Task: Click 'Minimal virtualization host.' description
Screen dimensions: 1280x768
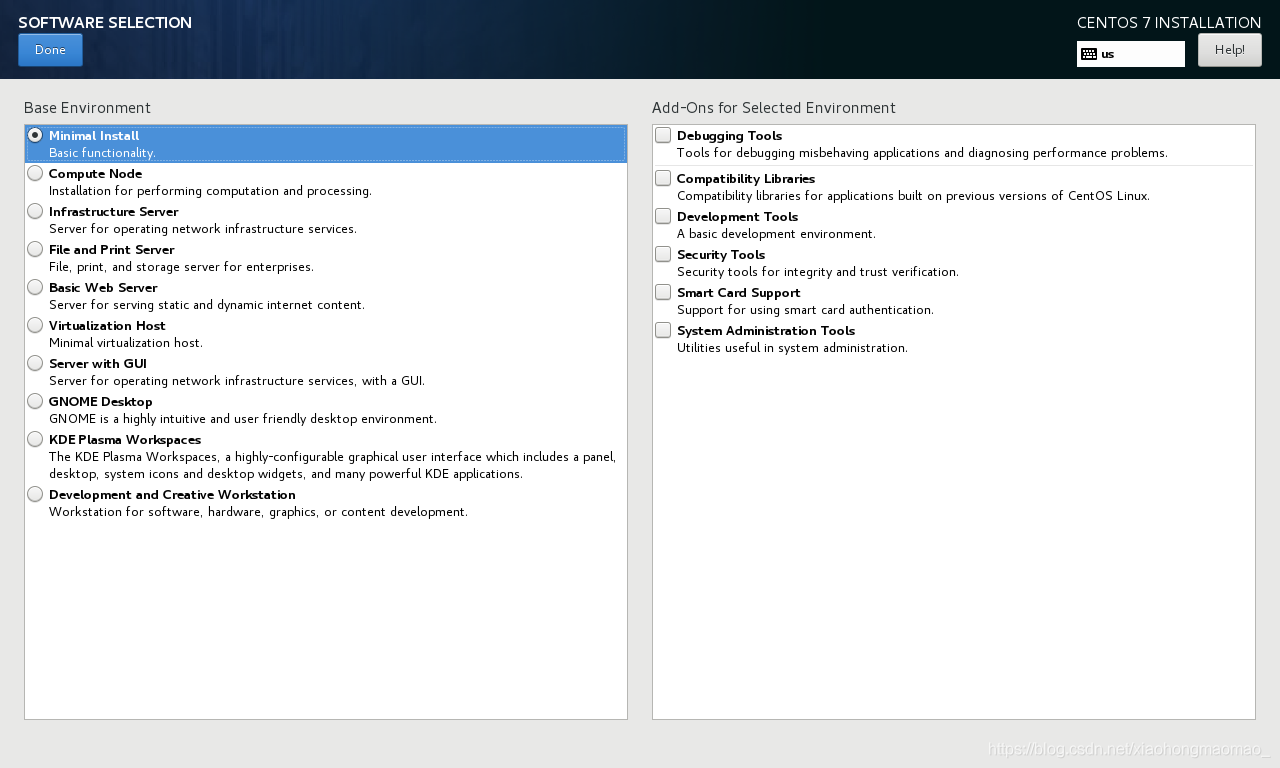Action: pyautogui.click(x=126, y=343)
